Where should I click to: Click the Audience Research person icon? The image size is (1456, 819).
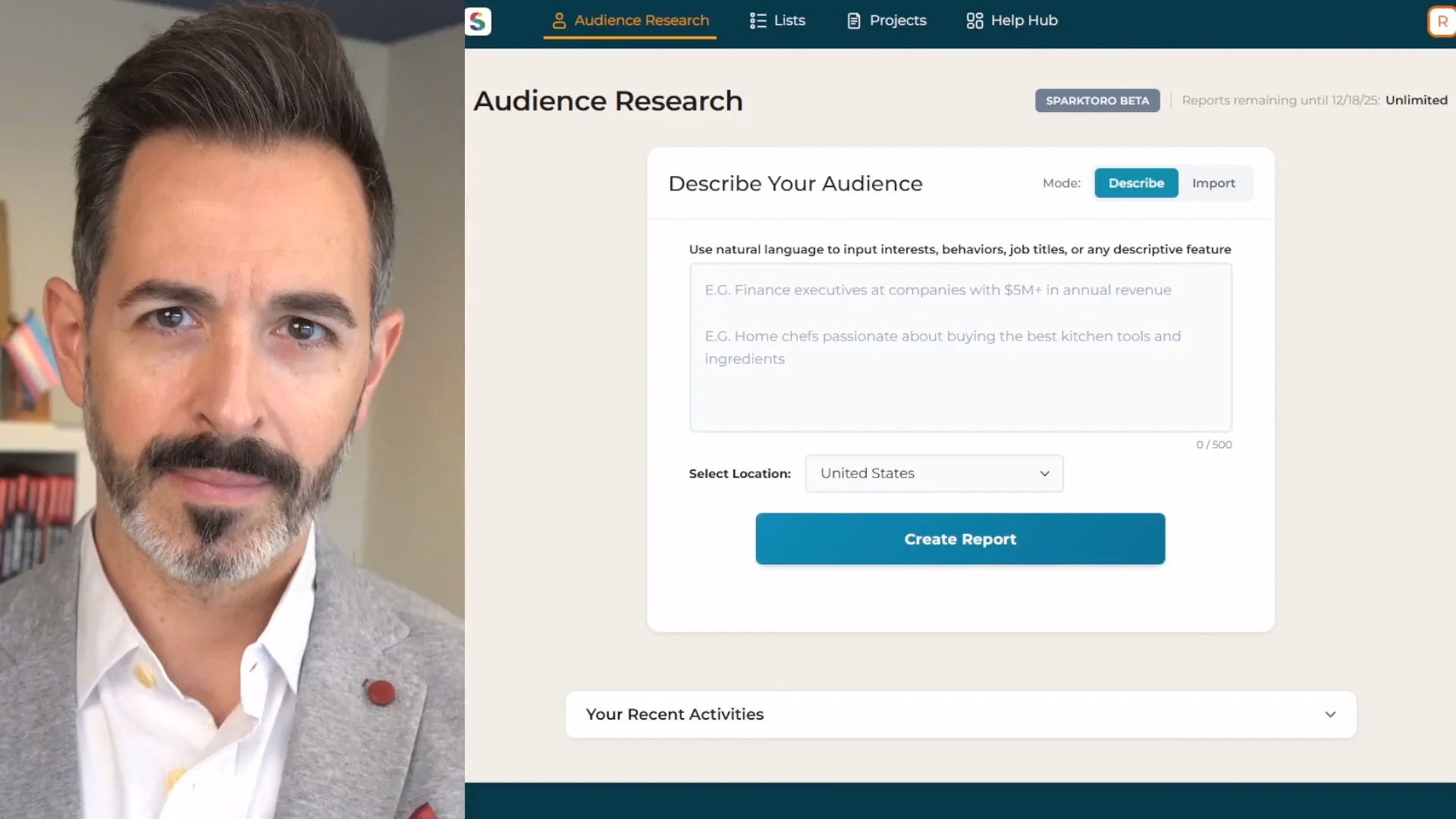[x=559, y=20]
